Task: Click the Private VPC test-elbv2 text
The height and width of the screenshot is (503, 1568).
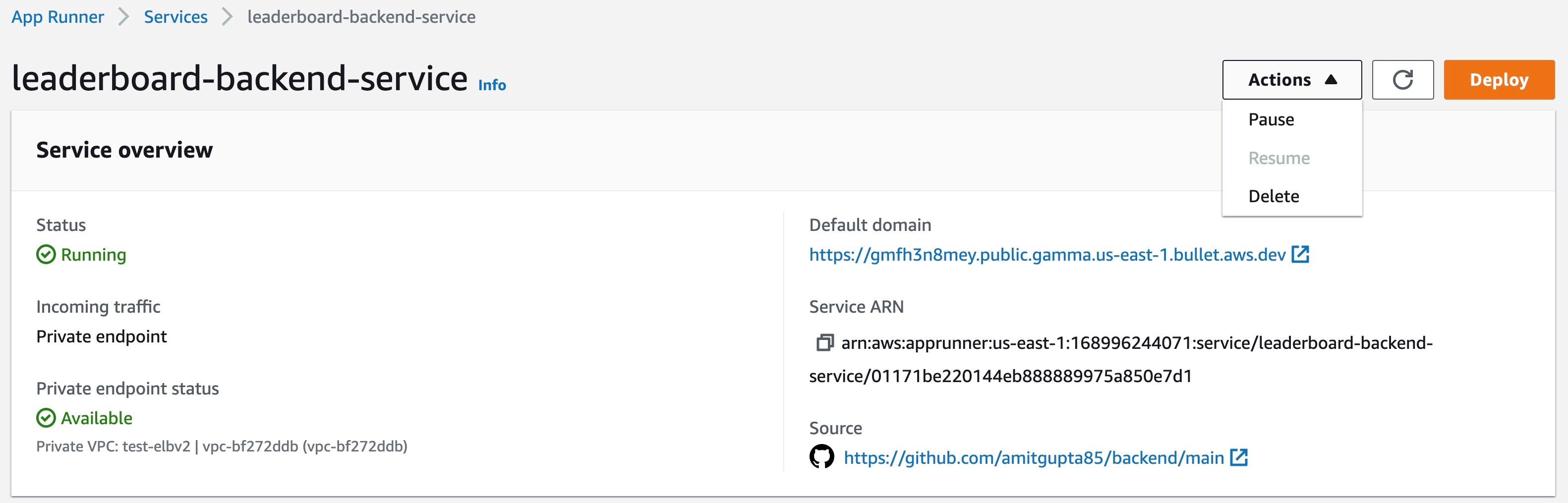Action: pos(222,447)
